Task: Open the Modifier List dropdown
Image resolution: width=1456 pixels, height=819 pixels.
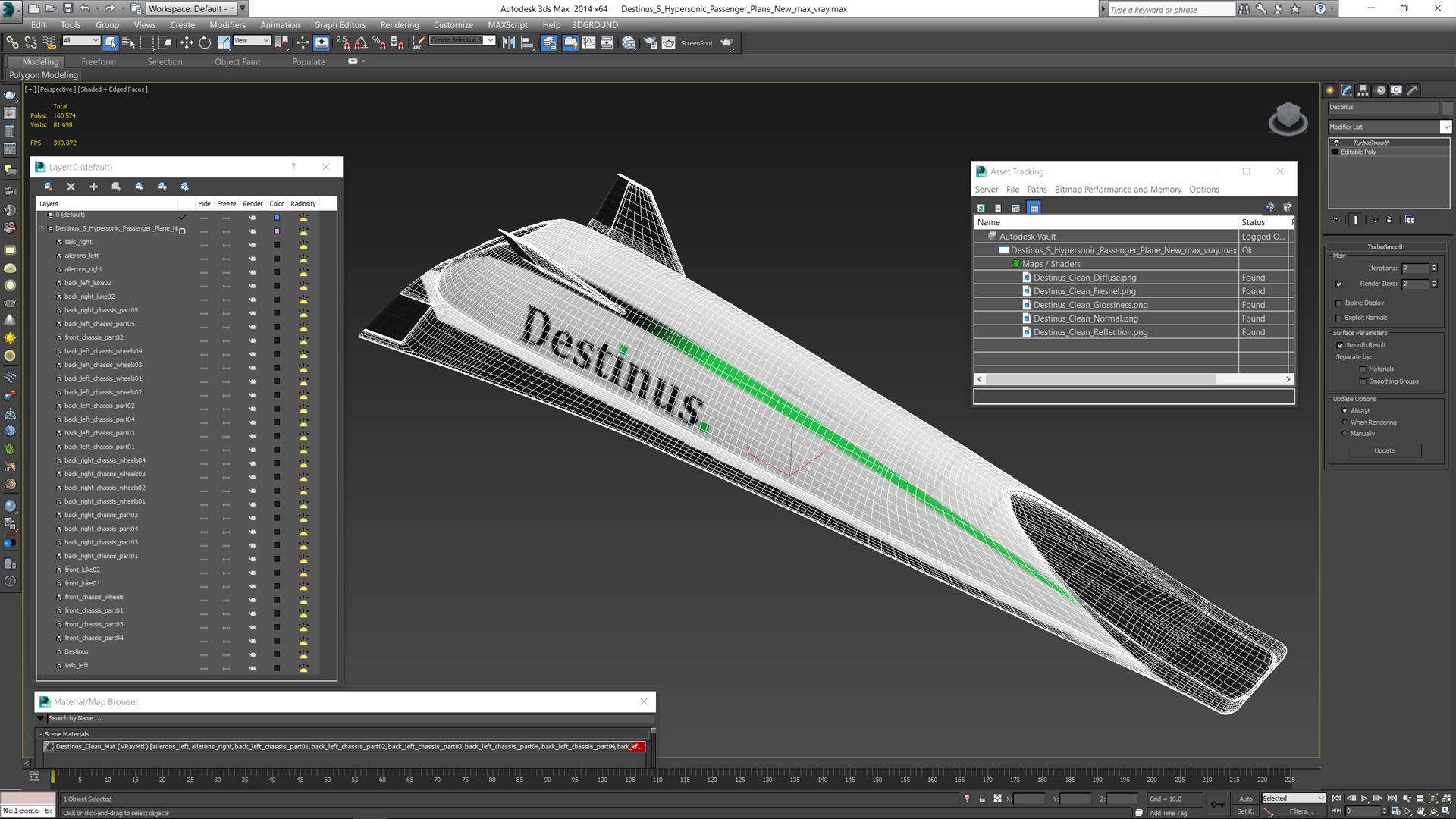Action: [1445, 127]
